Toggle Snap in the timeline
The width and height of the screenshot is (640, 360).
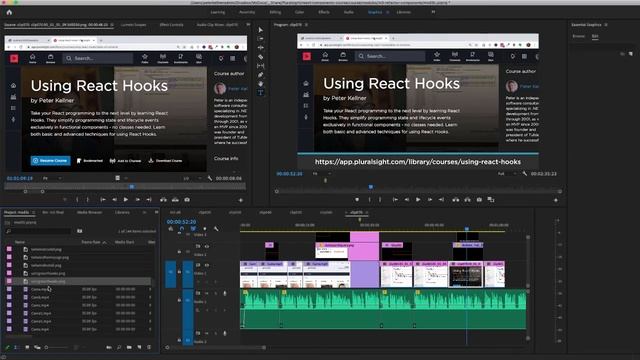coord(182,229)
